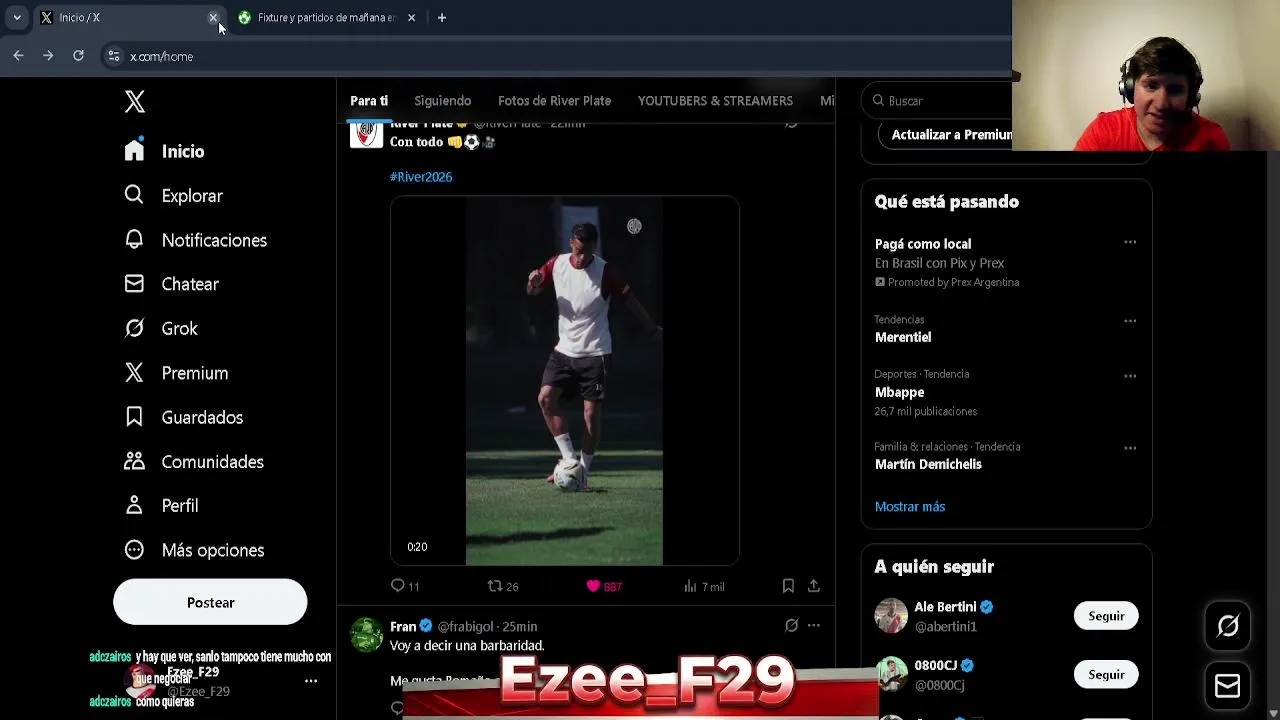Open a new browser tab

pyautogui.click(x=442, y=17)
